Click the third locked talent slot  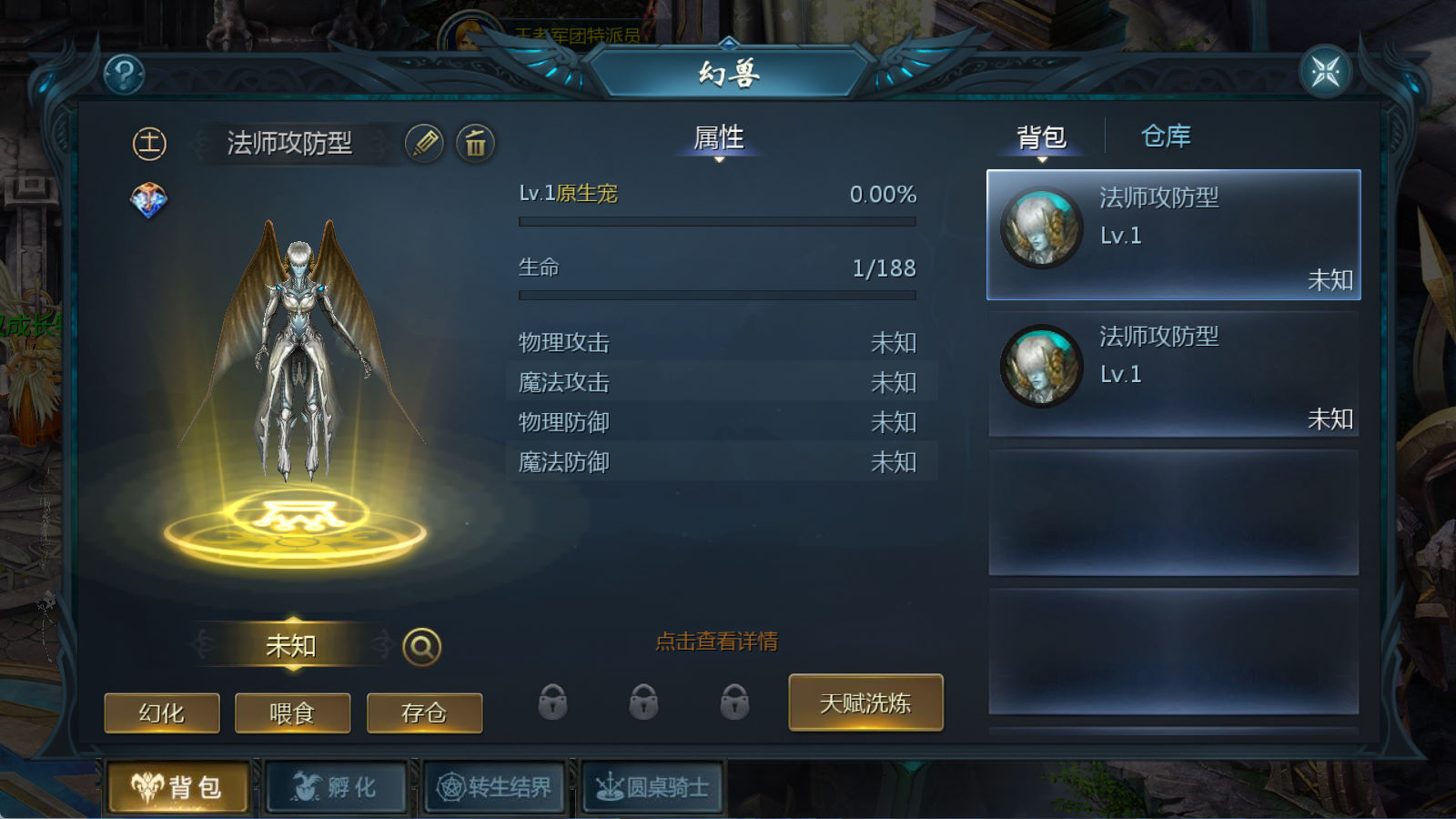click(734, 702)
